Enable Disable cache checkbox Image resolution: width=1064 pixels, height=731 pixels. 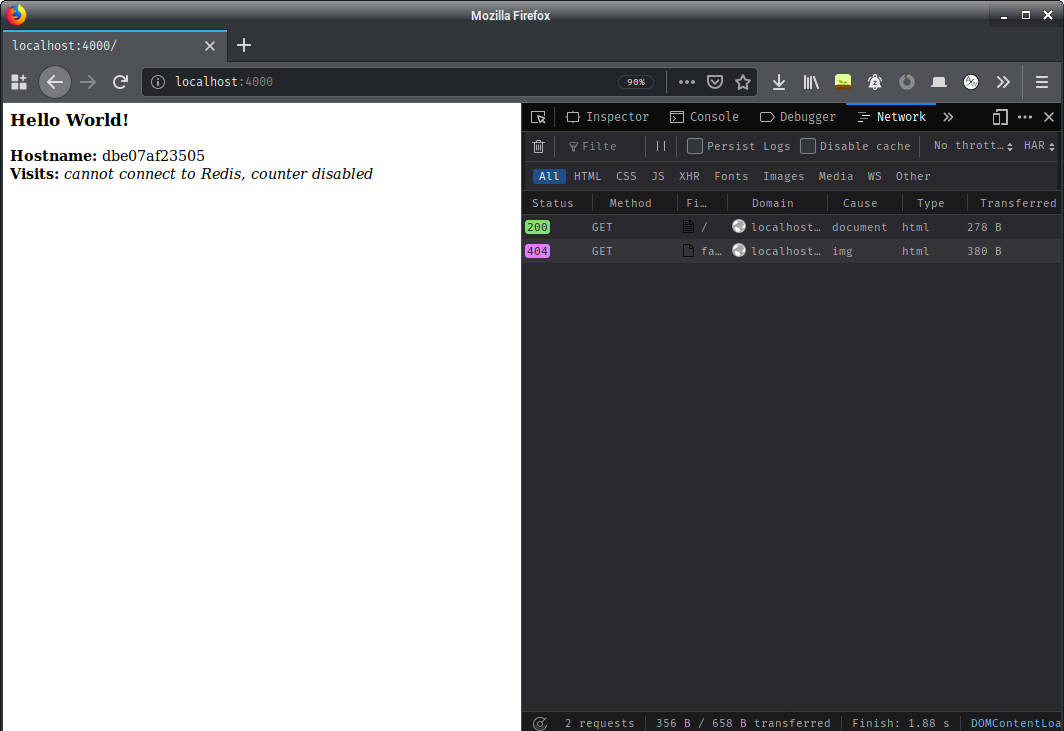point(808,146)
